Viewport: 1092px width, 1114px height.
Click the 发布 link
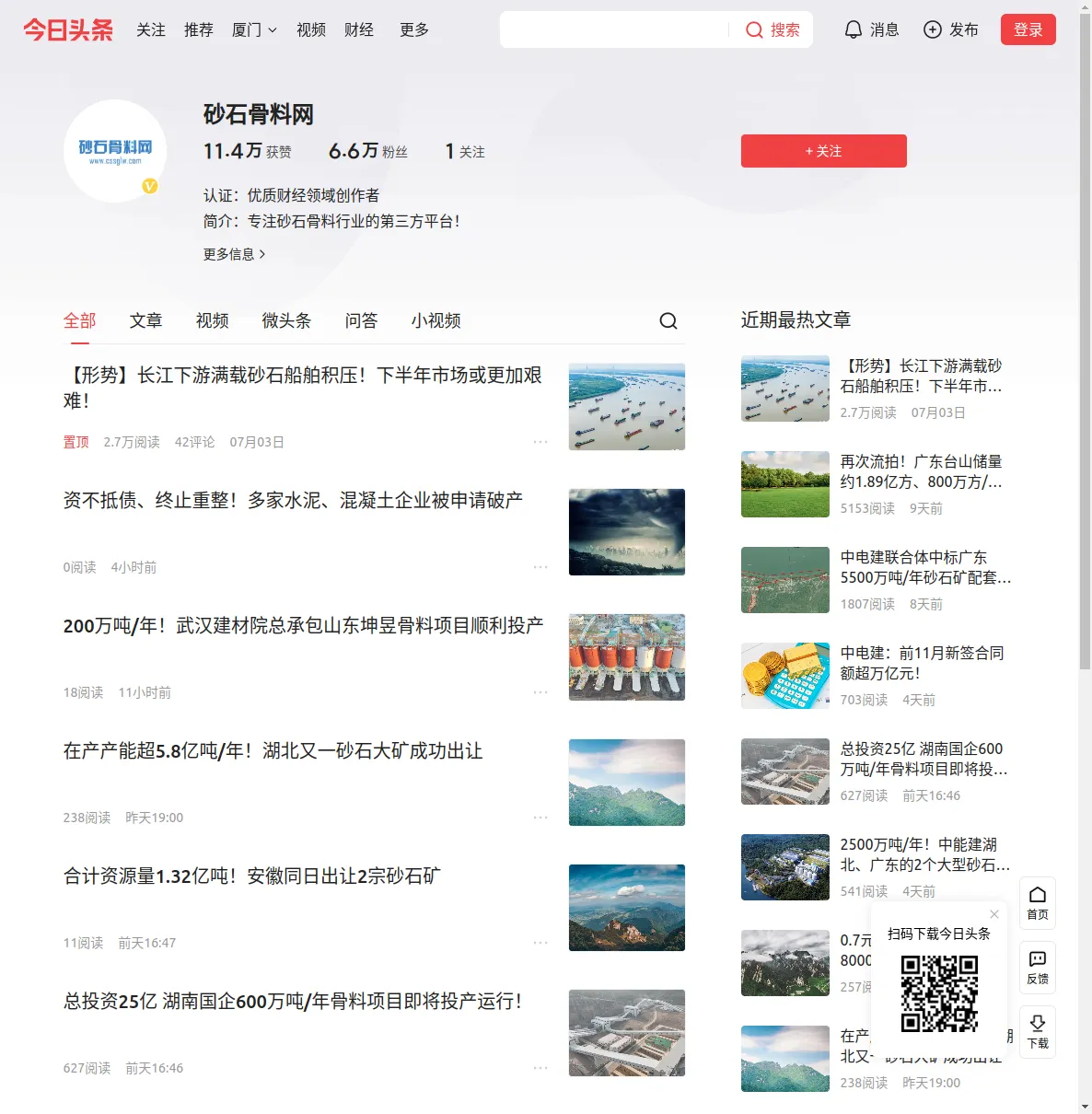click(x=964, y=30)
